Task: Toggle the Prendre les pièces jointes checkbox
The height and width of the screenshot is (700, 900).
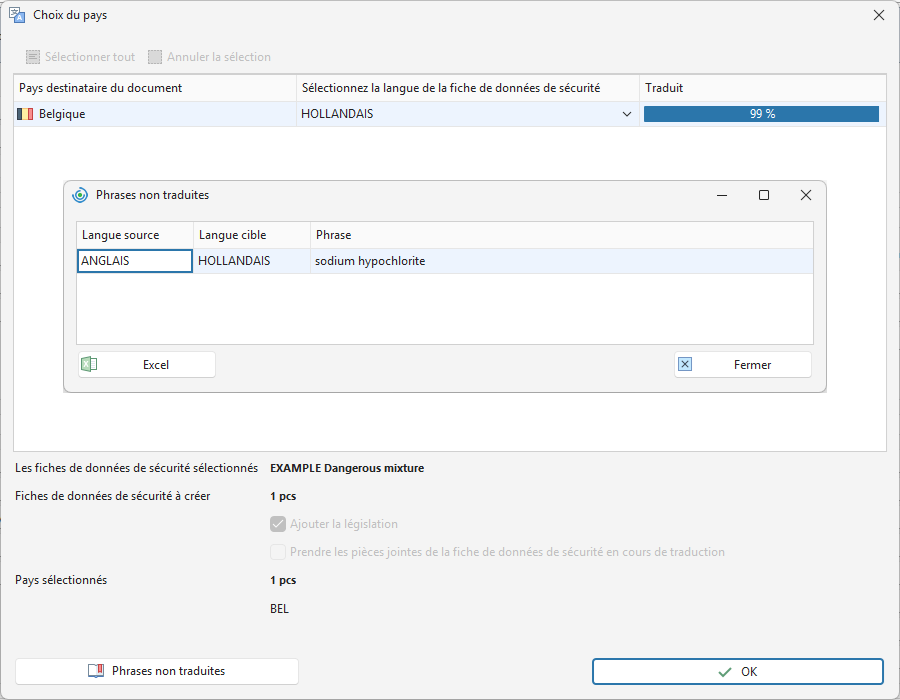Action: point(278,552)
